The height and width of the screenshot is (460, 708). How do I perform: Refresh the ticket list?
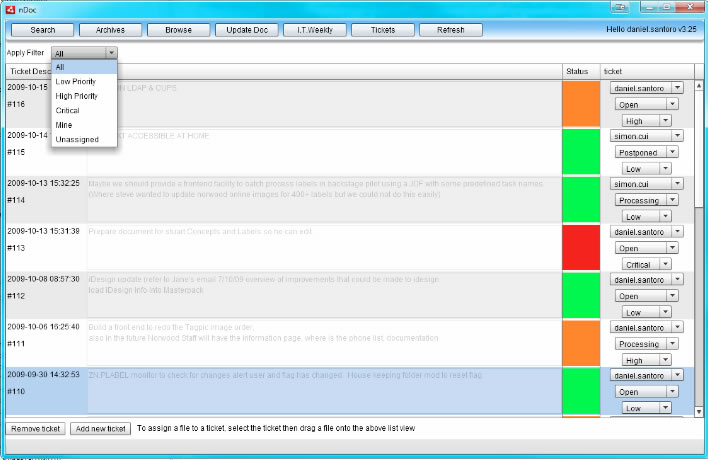450,30
